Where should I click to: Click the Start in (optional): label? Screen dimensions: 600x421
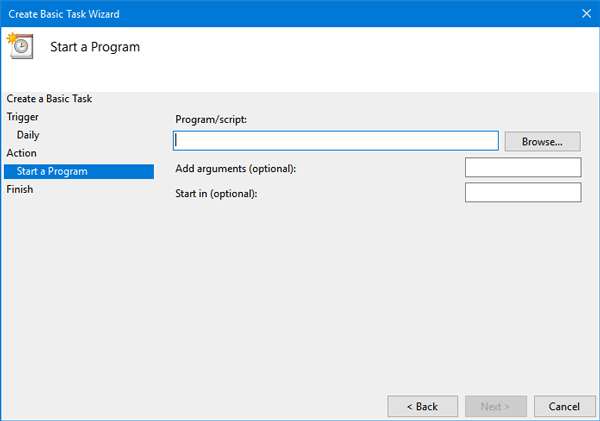point(216,194)
